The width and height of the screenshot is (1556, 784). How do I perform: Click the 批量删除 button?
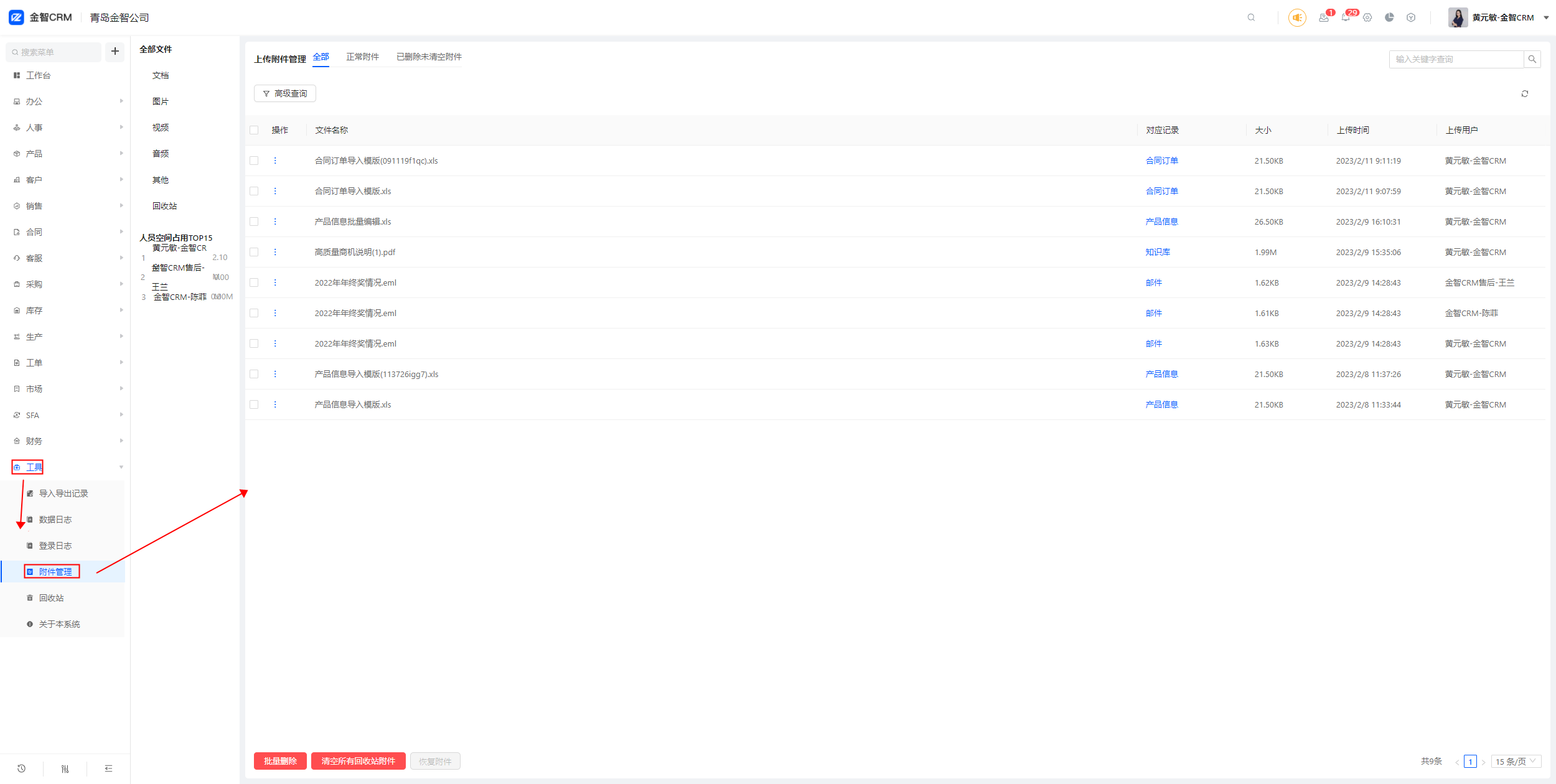tap(280, 761)
